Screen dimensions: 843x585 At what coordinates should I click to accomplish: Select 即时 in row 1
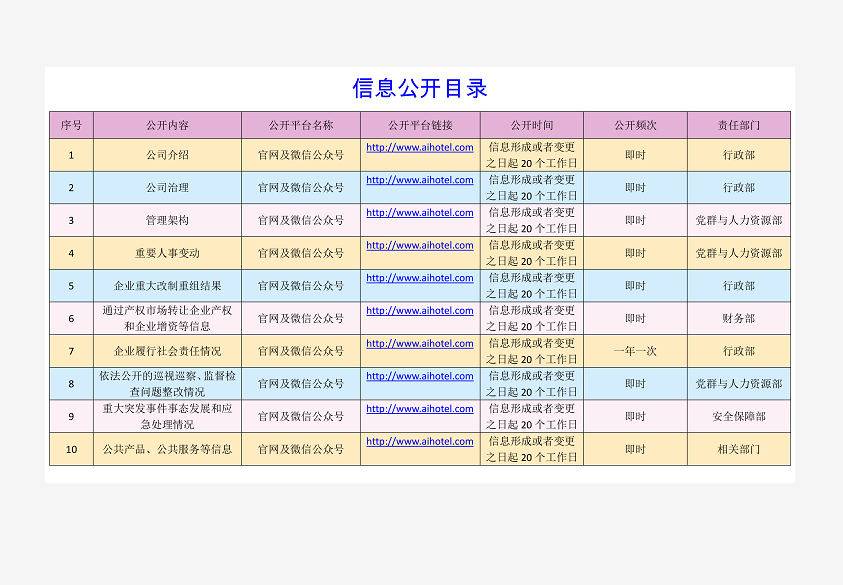[635, 155]
